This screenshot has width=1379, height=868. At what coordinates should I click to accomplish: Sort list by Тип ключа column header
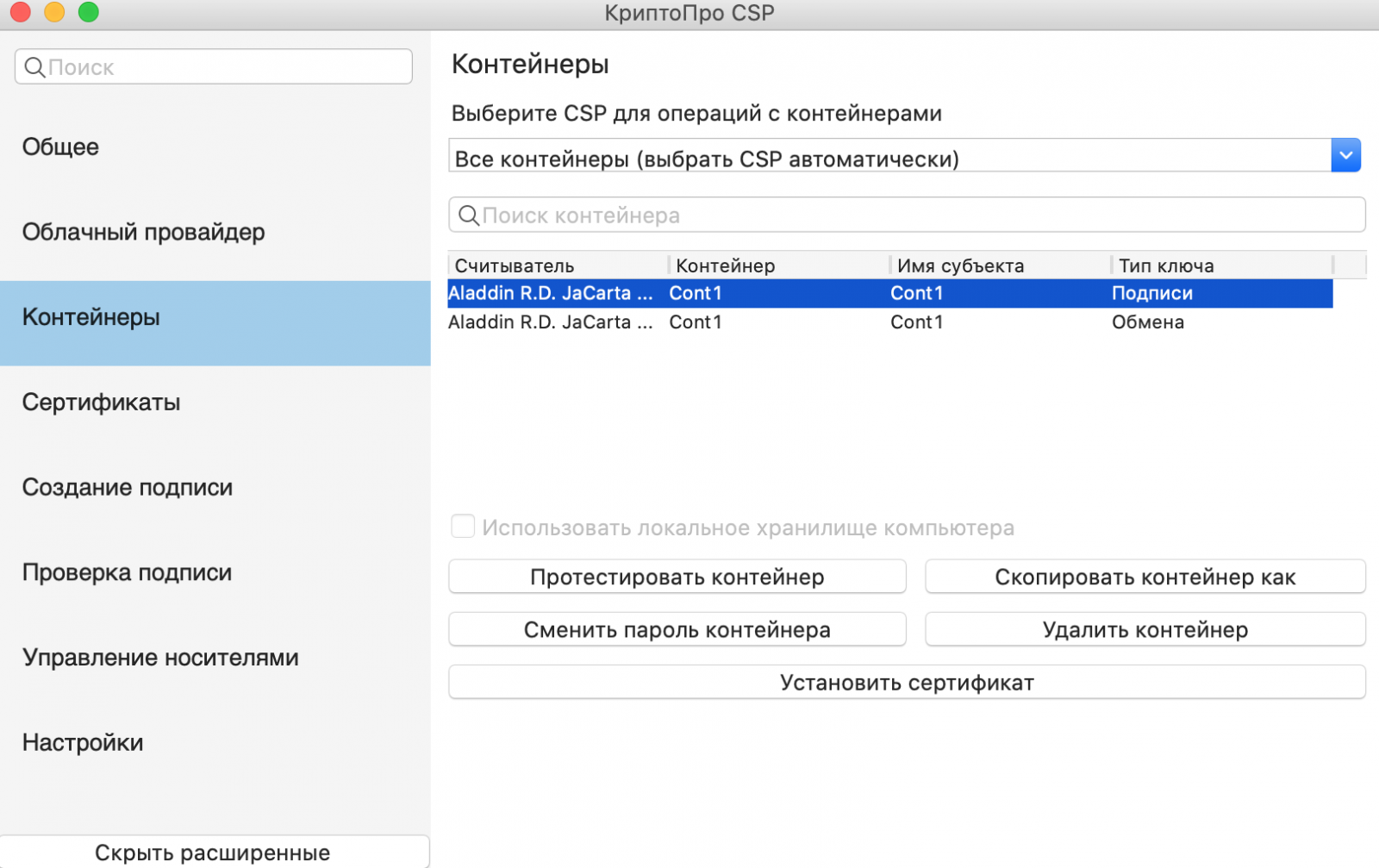[x=1165, y=265]
